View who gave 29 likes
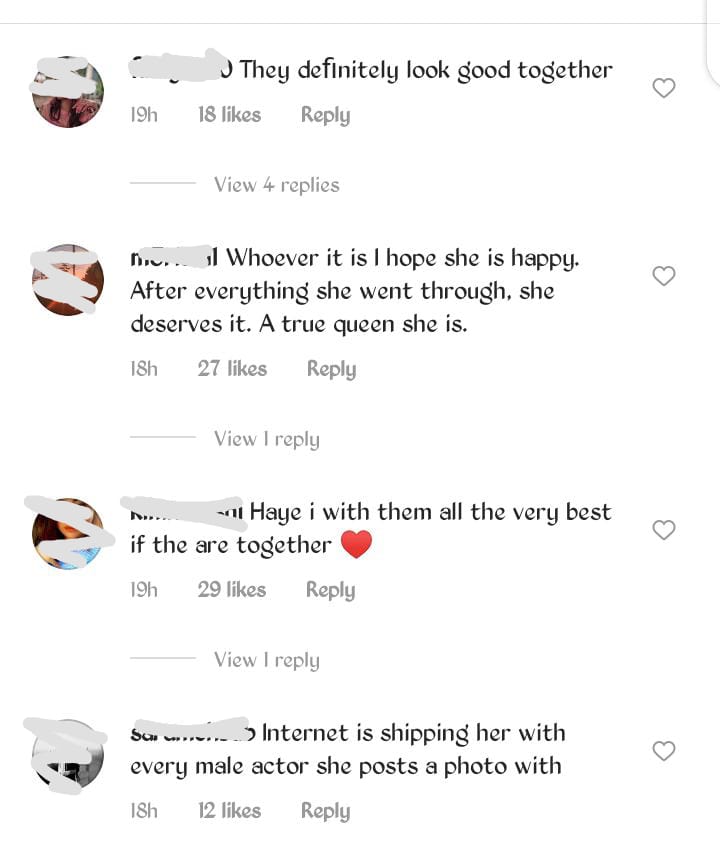 coord(231,590)
